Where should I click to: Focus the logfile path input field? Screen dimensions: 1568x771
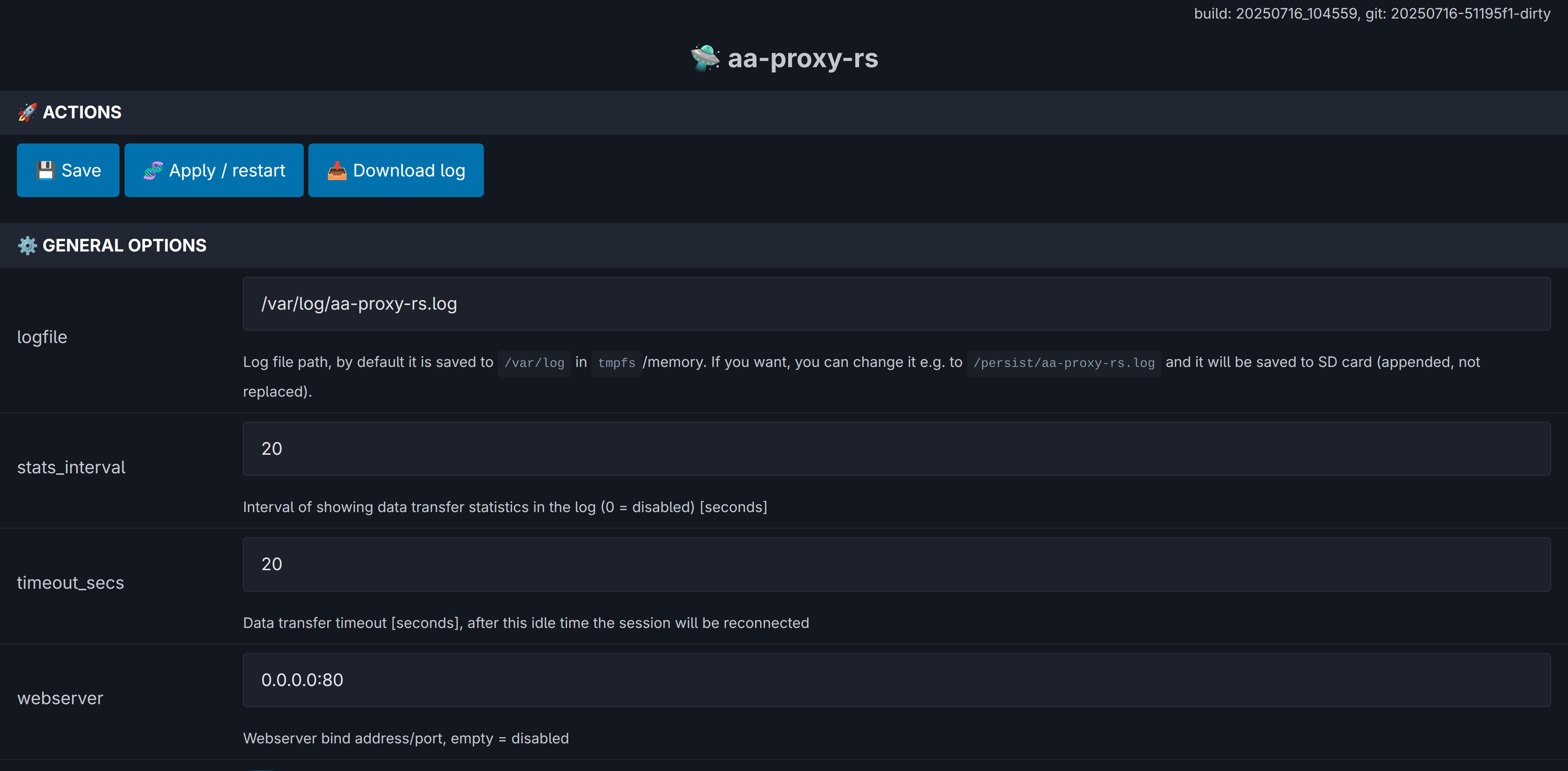click(896, 304)
